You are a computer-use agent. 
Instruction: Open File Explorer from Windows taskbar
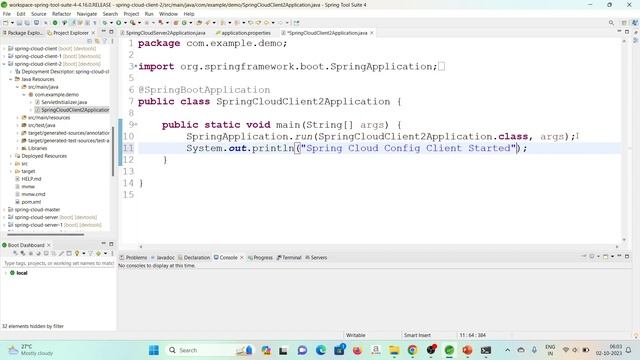click(394, 350)
